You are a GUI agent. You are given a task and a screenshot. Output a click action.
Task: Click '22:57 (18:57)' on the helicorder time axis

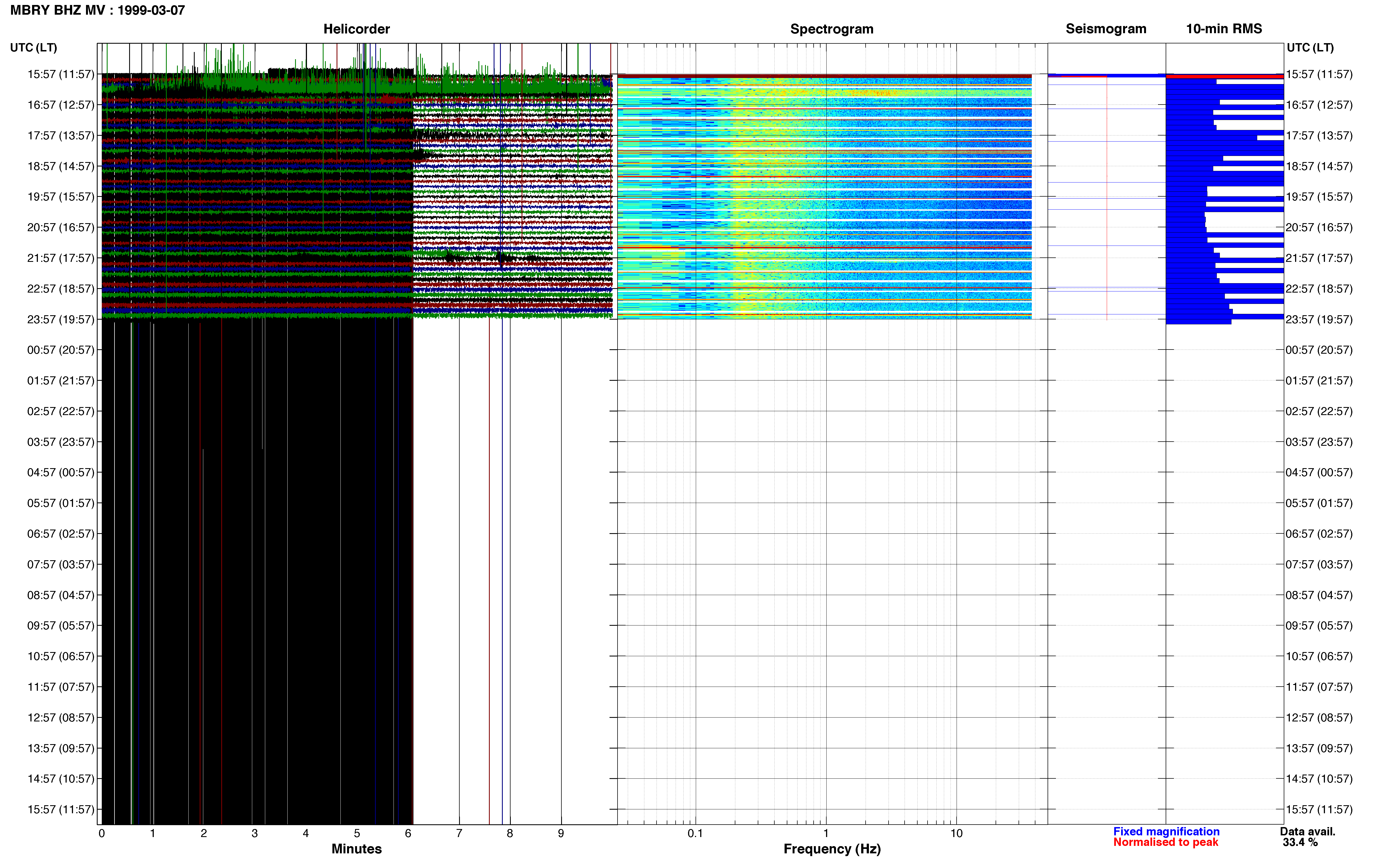[x=61, y=289]
